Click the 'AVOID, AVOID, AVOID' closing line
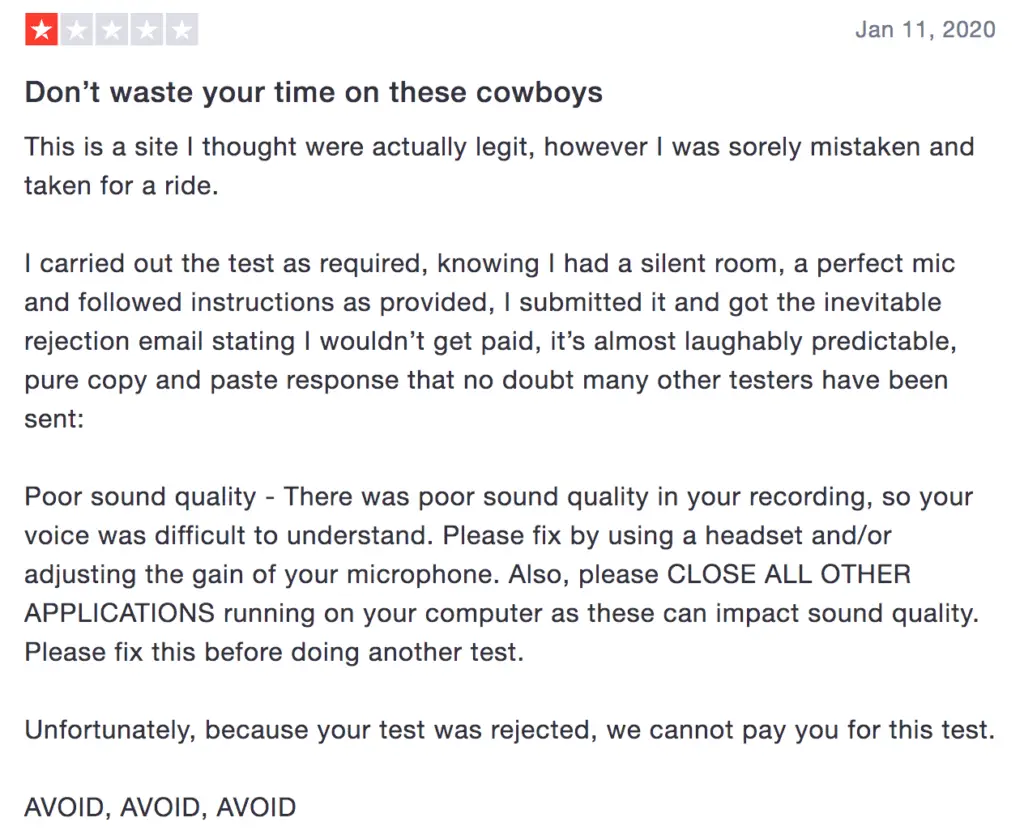Screen dimensions: 1024x839 pyautogui.click(x=161, y=808)
